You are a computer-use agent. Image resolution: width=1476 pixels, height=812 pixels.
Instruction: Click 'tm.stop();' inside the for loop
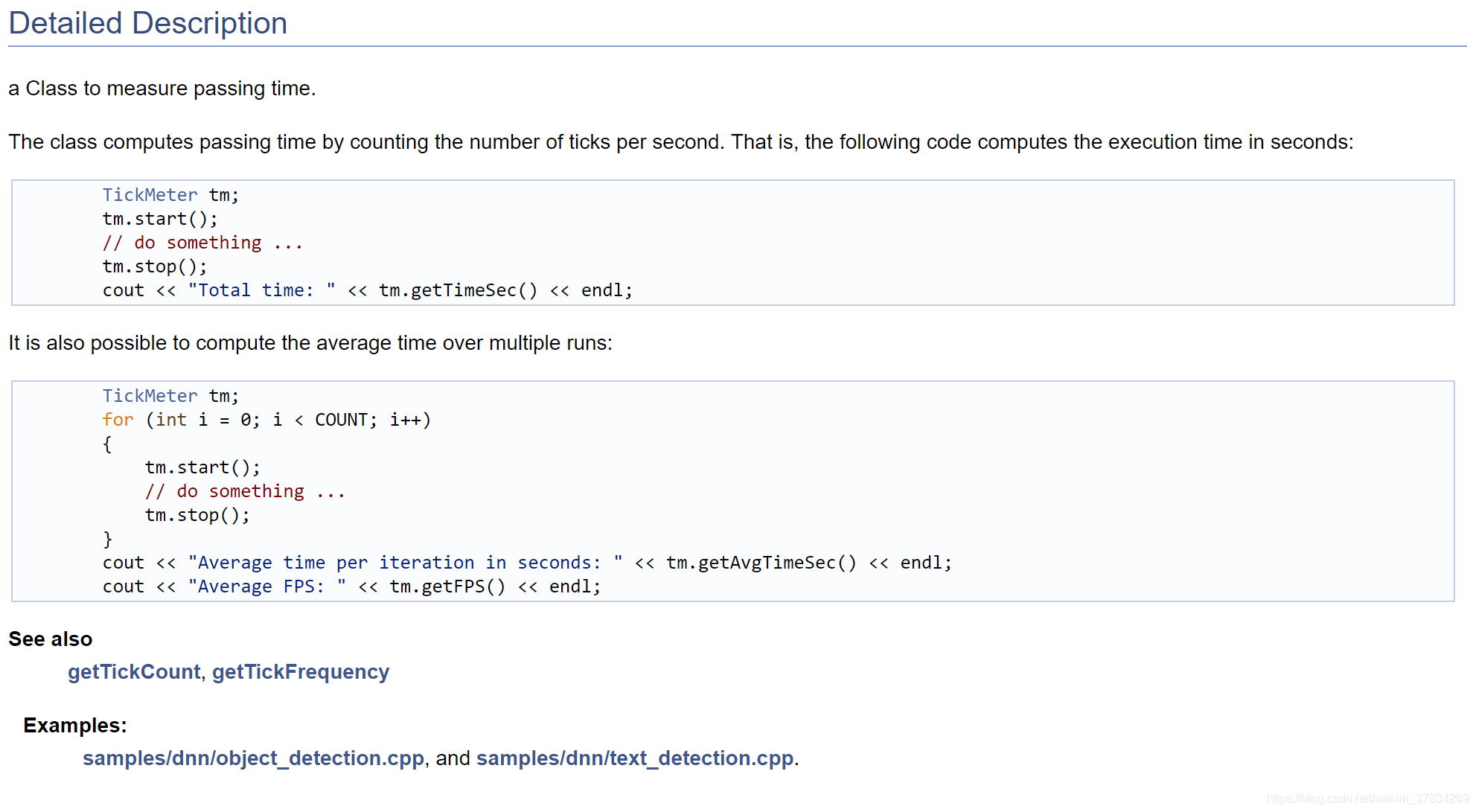point(197,515)
